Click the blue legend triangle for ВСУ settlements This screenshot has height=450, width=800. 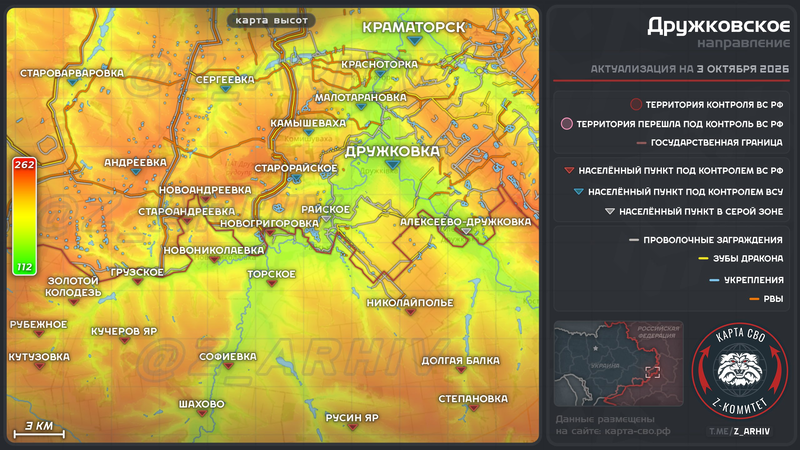(x=579, y=192)
